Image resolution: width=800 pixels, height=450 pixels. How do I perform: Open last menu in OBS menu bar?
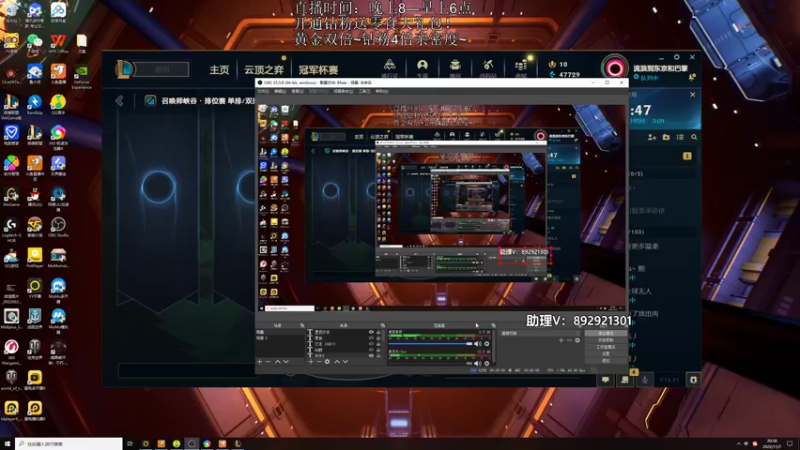pos(382,91)
